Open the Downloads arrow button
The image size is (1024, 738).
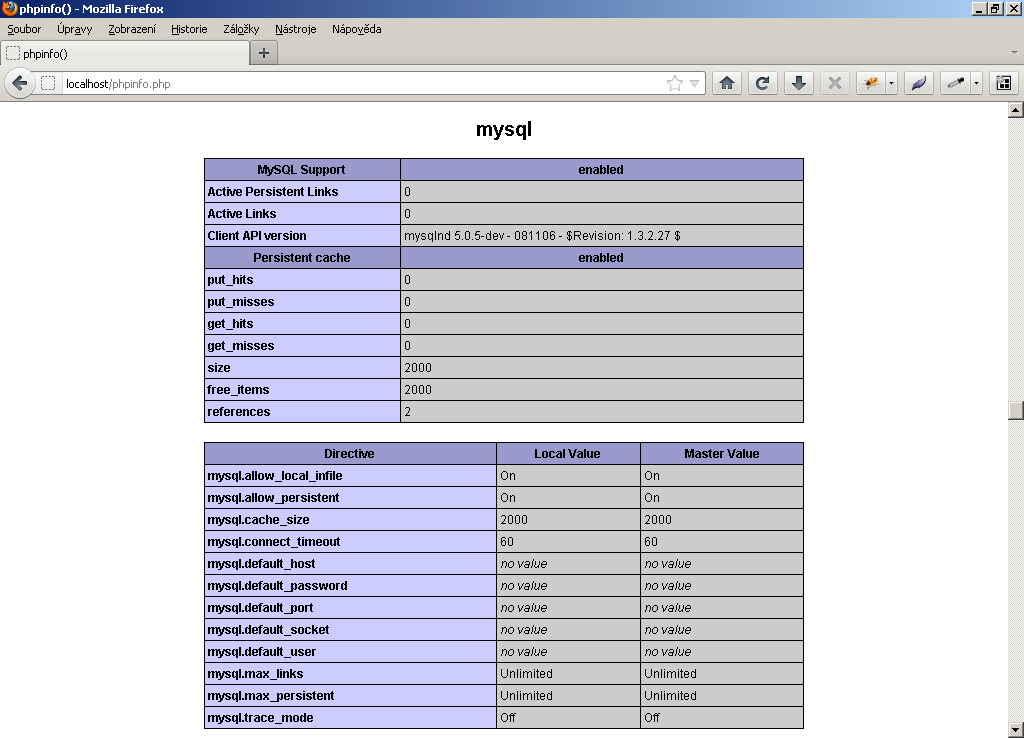point(797,83)
